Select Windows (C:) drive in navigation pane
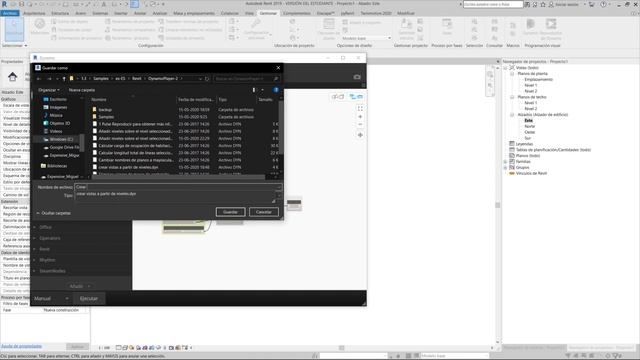Viewport: 640px width, 360px height. 61,139
